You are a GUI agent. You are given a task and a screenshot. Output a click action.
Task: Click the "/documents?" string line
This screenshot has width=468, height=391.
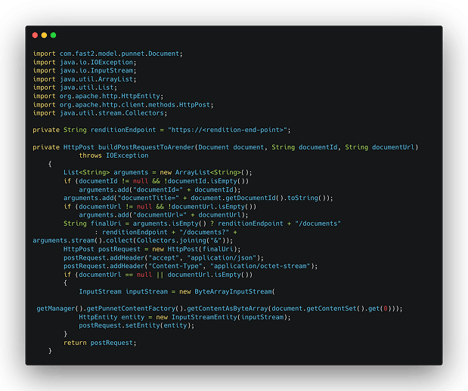pyautogui.click(x=166, y=232)
